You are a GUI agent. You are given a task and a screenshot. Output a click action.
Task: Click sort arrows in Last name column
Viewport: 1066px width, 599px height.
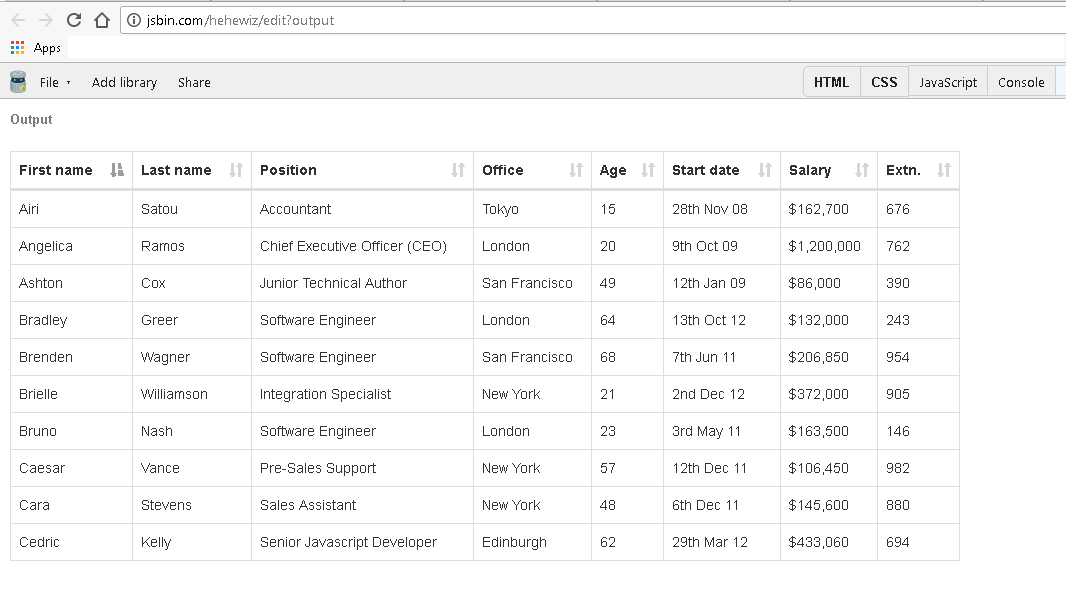236,170
